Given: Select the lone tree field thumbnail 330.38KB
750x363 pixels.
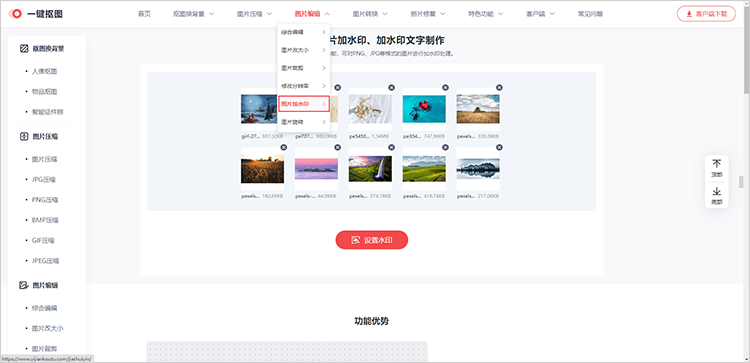Looking at the screenshot, I should click(x=478, y=109).
